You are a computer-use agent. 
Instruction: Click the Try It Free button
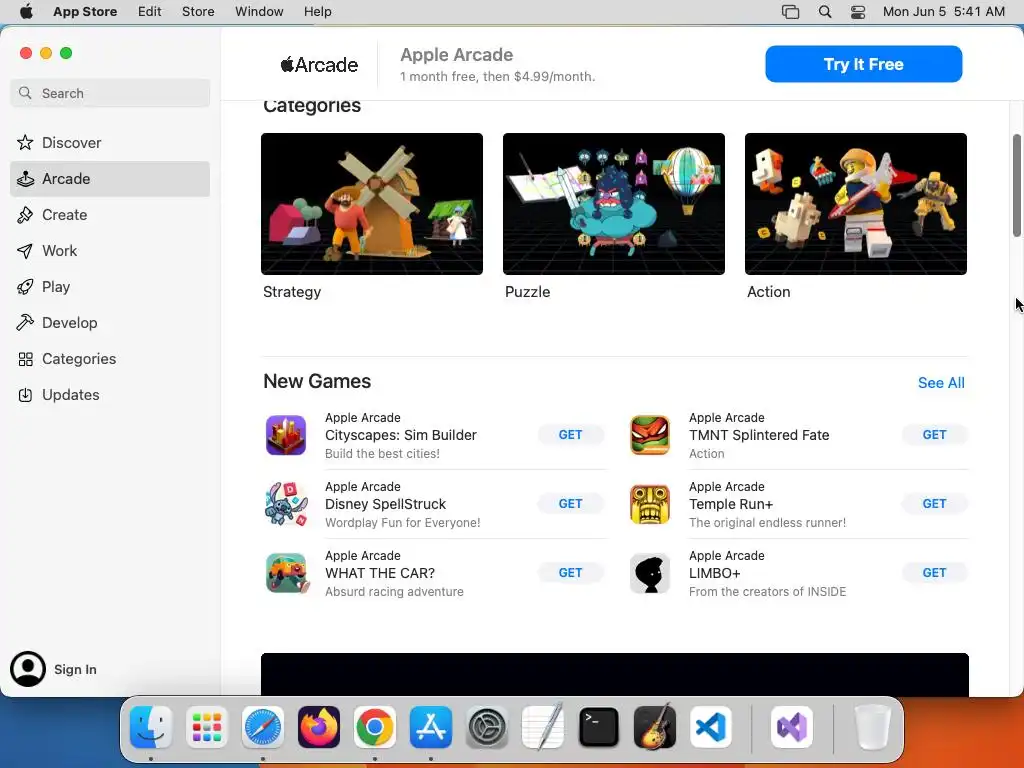pyautogui.click(x=863, y=64)
